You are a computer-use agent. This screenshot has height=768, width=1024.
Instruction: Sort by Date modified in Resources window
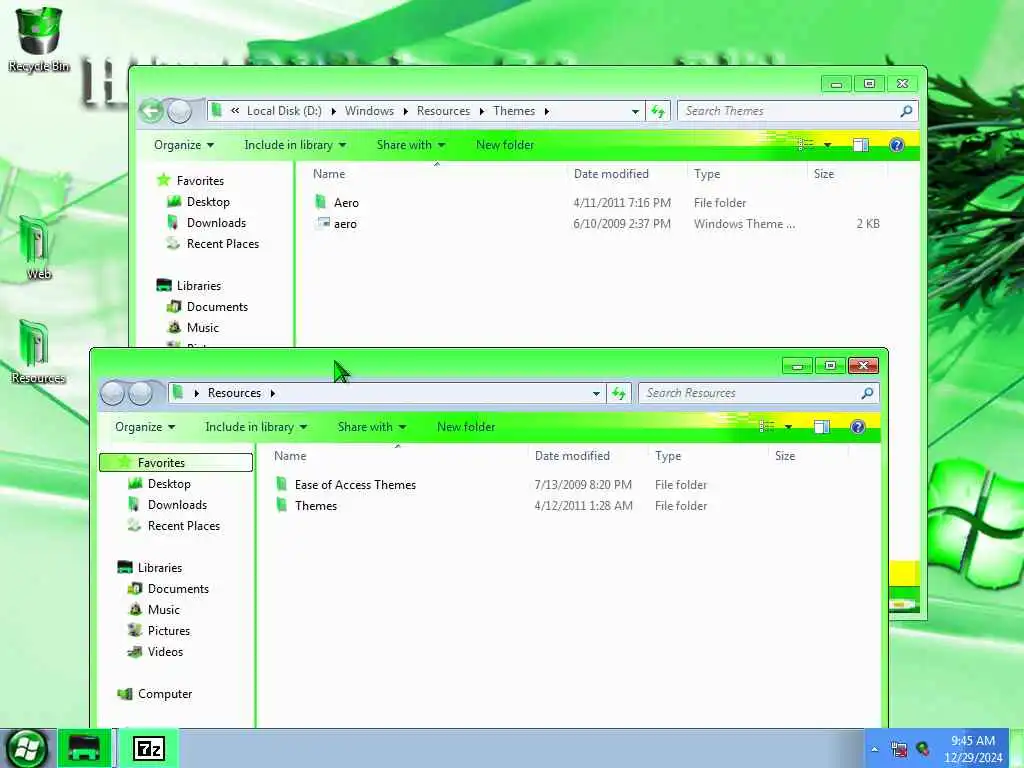click(571, 456)
